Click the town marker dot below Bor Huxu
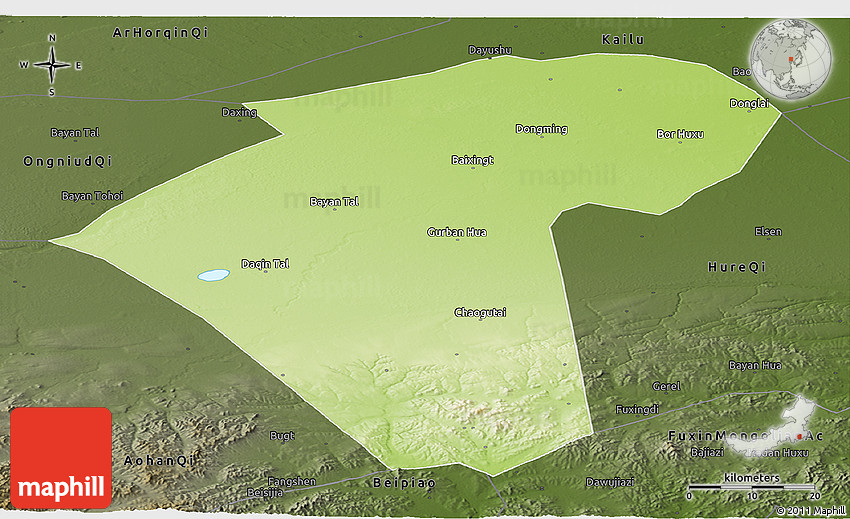 click(x=680, y=142)
